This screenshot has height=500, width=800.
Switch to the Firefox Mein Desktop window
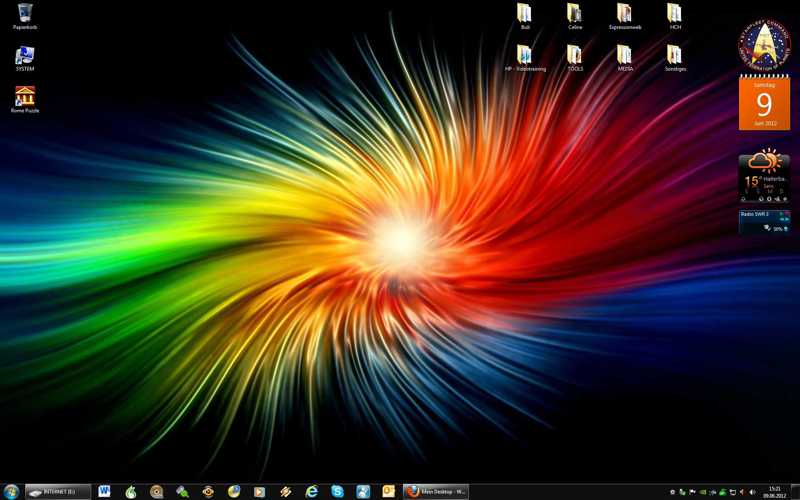[x=435, y=491]
